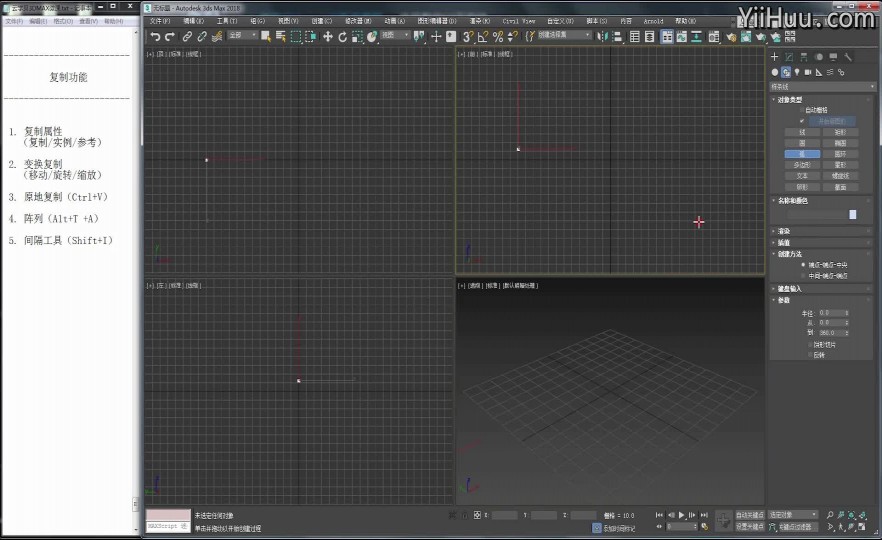Open the 文件(F) menu in 3ds Max

160,21
